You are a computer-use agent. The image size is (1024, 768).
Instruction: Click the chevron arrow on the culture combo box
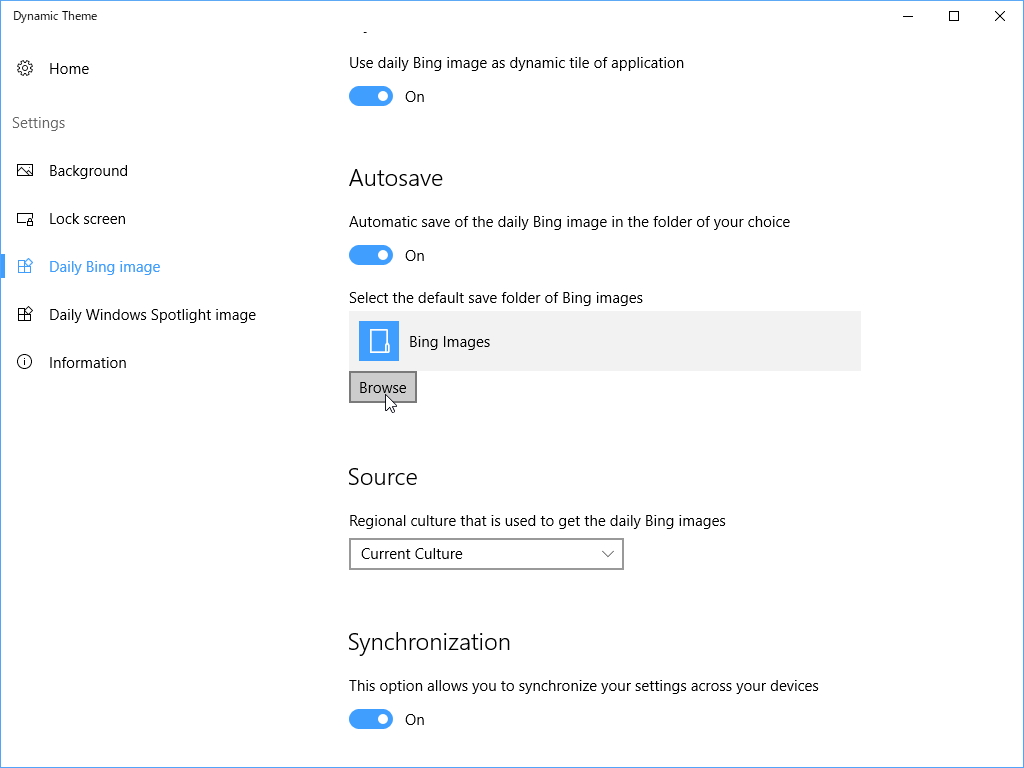coord(607,554)
